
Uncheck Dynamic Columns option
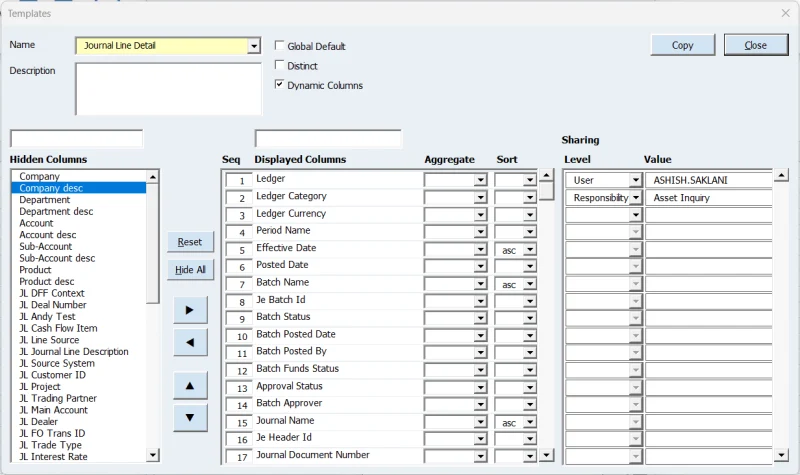pyautogui.click(x=279, y=84)
